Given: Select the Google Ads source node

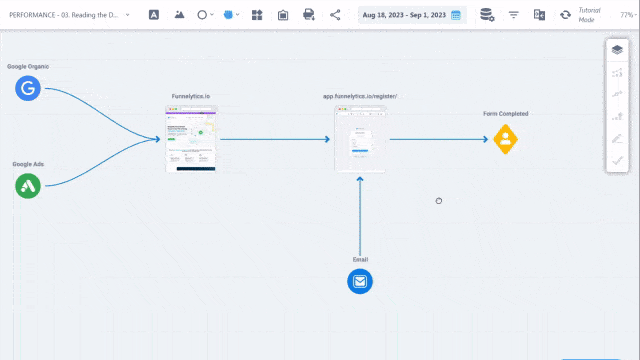Looking at the screenshot, I should coord(28,186).
